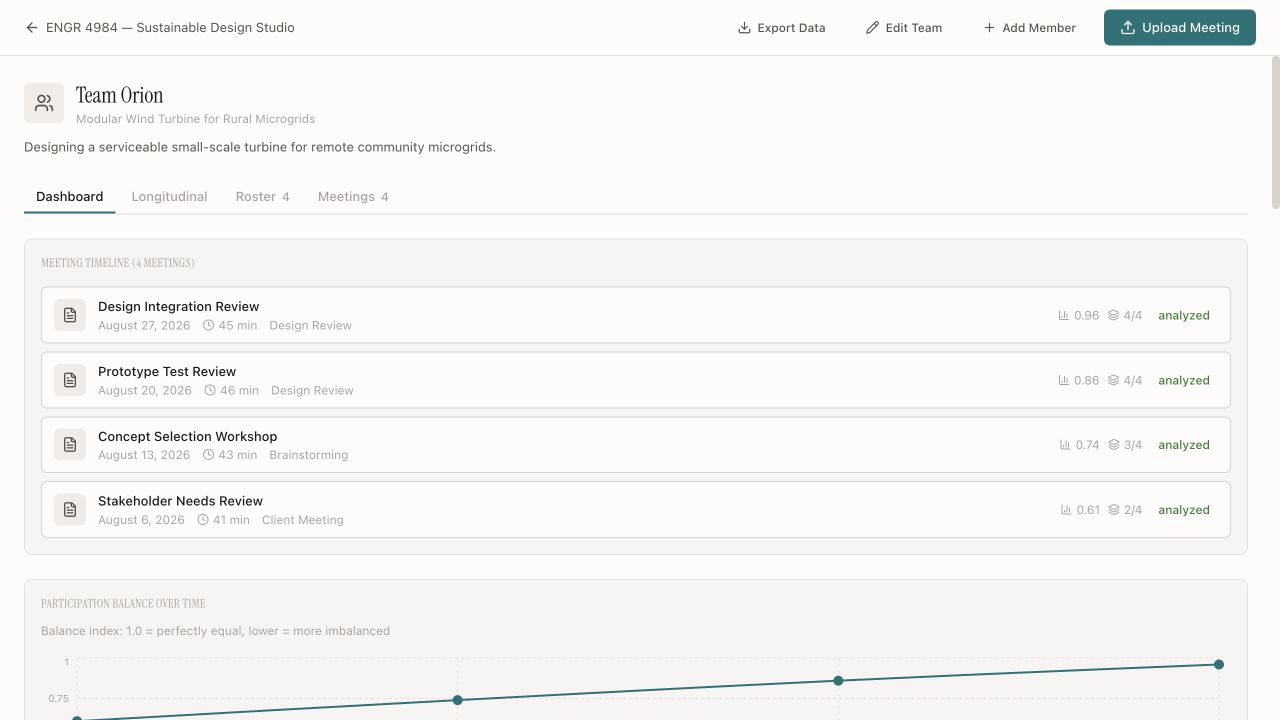Click the layers icon beside 3/4

(1113, 445)
